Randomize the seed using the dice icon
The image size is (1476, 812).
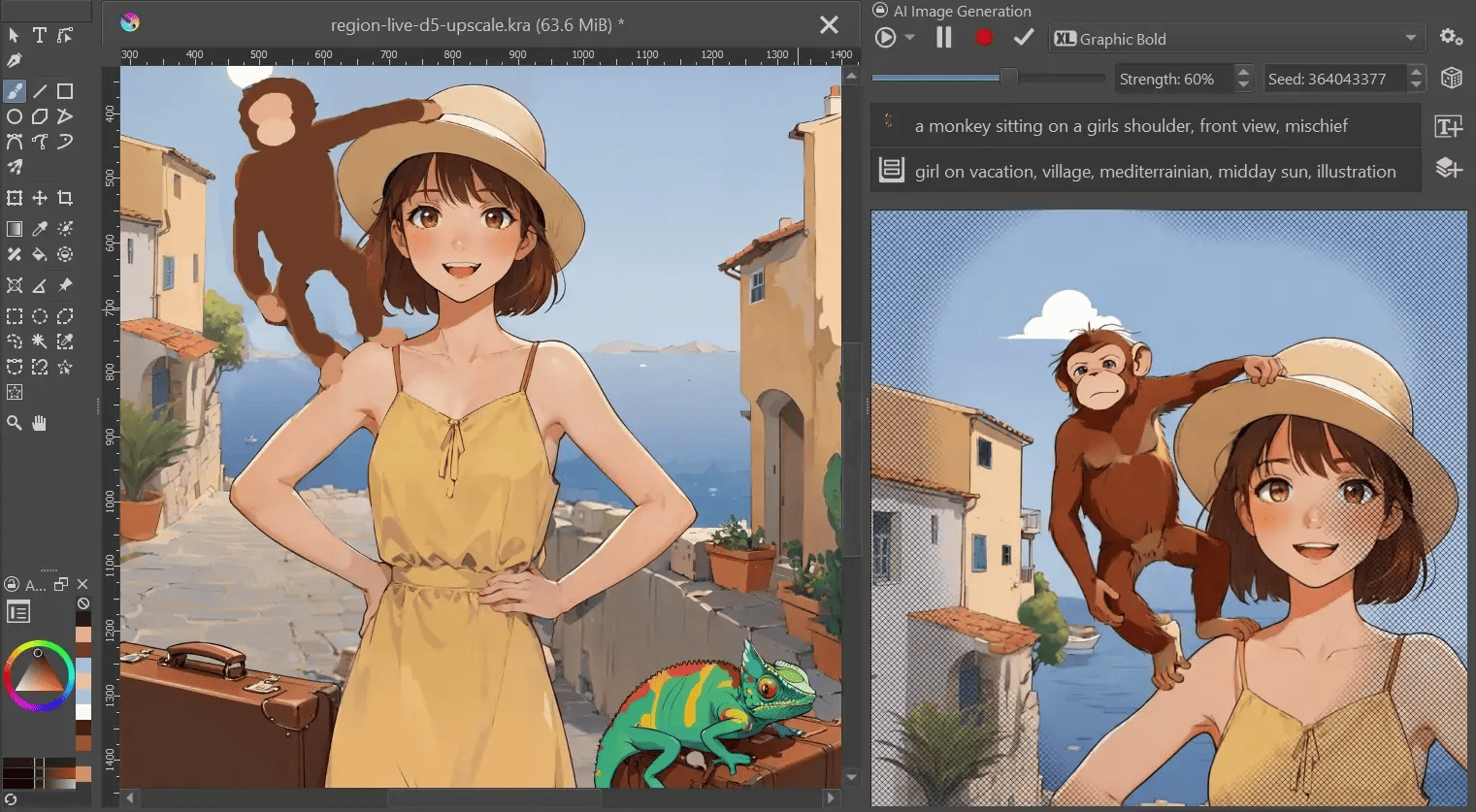pyautogui.click(x=1452, y=78)
